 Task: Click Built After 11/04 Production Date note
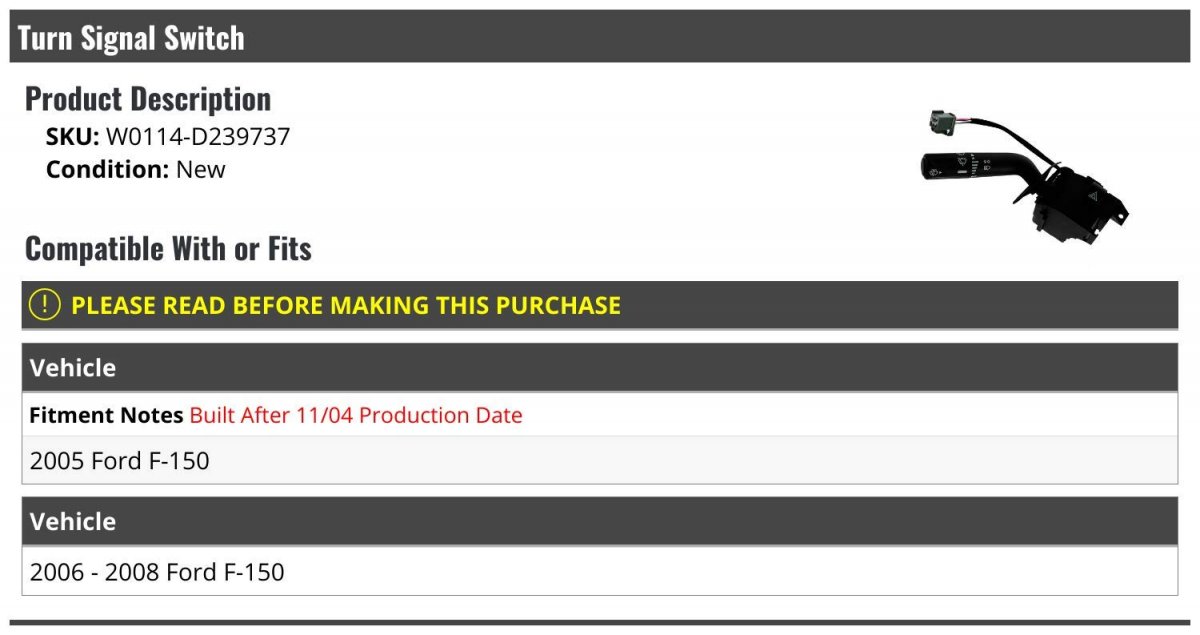[356, 415]
